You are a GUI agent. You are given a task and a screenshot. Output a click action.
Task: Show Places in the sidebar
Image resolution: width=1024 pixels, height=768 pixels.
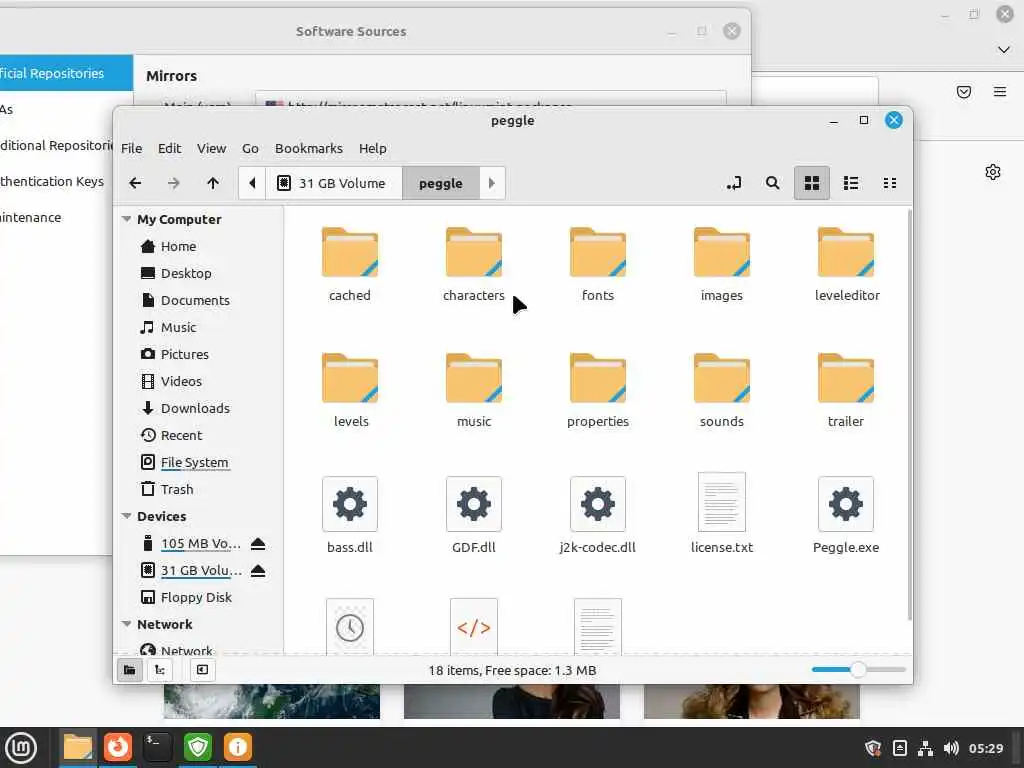click(130, 670)
